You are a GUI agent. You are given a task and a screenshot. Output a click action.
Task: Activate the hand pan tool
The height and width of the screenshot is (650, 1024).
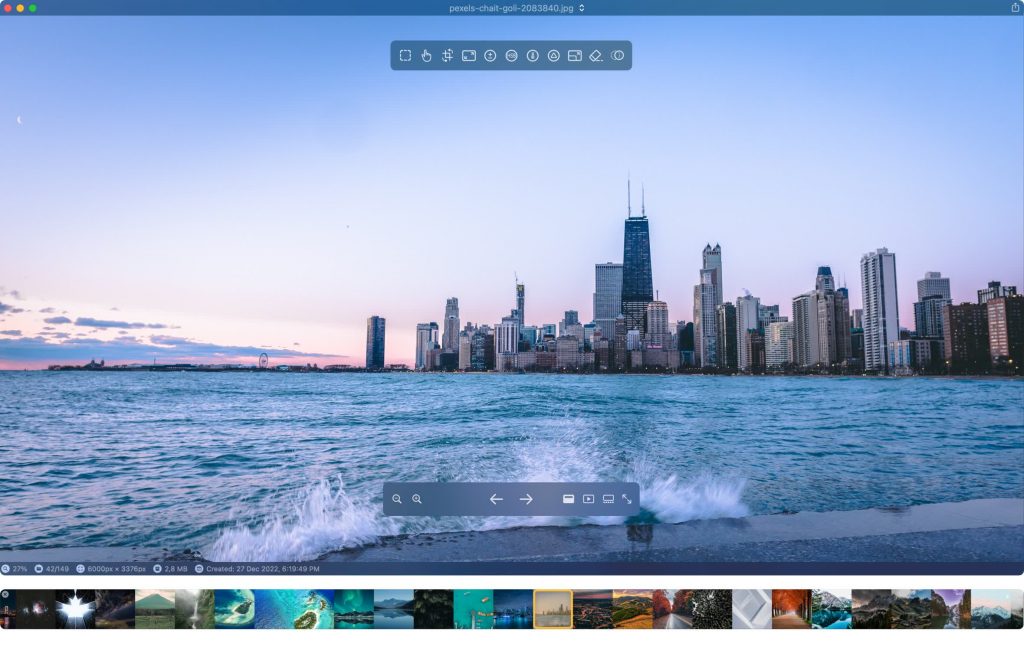426,56
